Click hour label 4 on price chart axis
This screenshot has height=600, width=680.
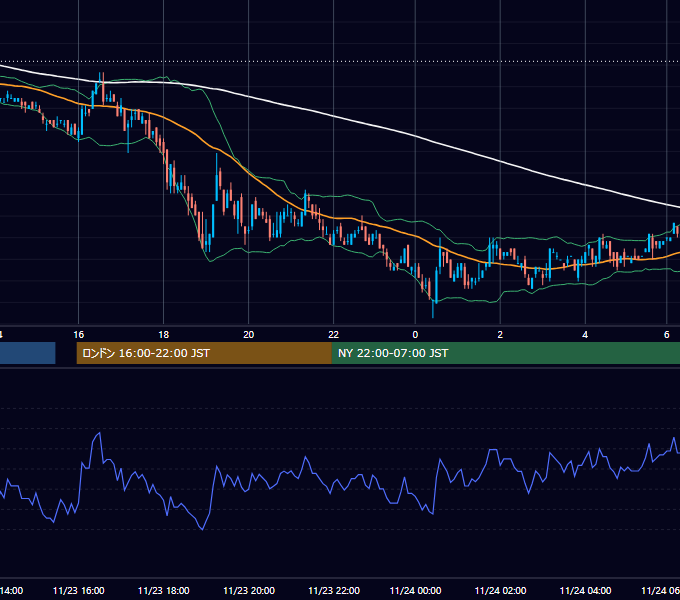[585, 335]
